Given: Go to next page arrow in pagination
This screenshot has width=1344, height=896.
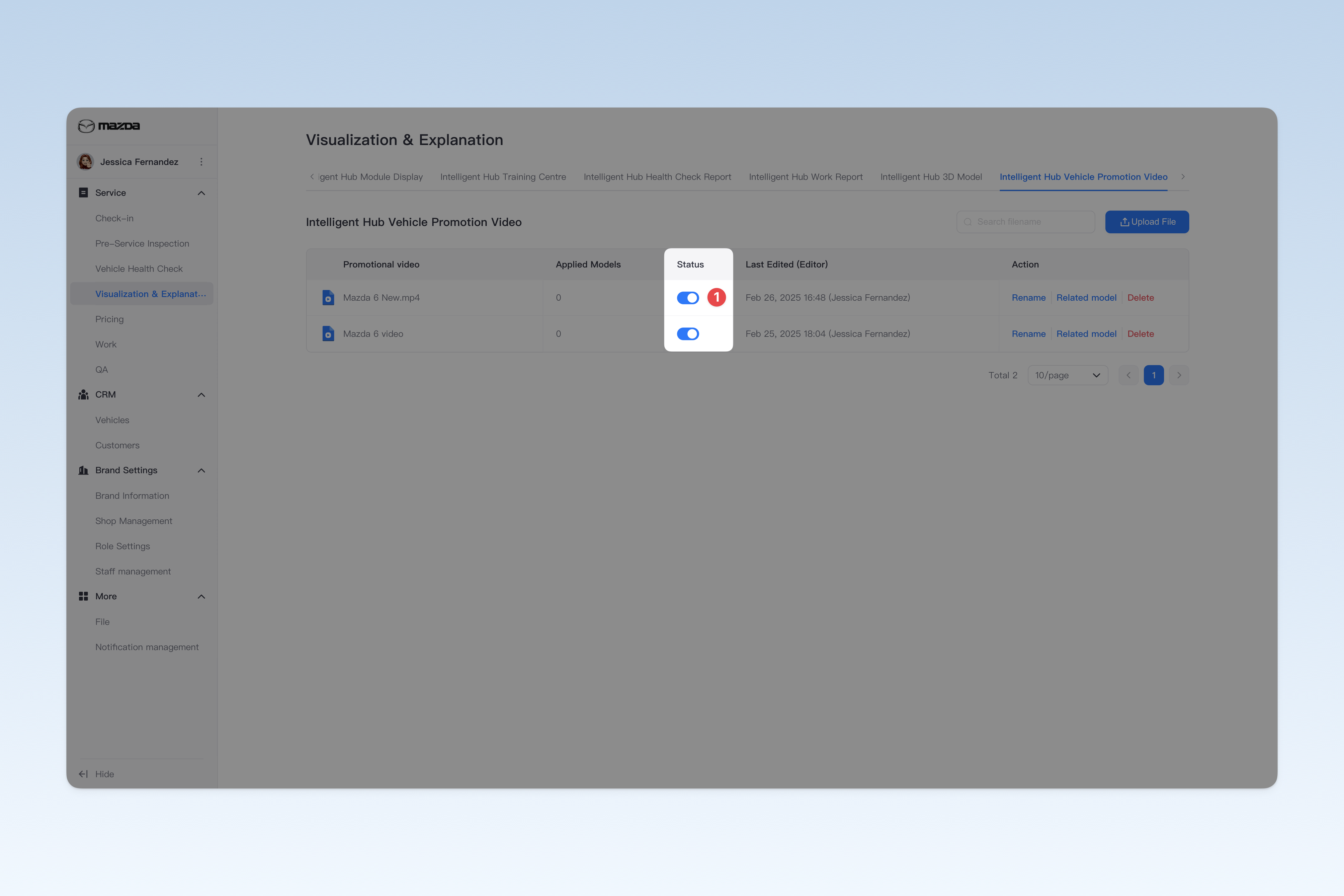Looking at the screenshot, I should (1179, 375).
